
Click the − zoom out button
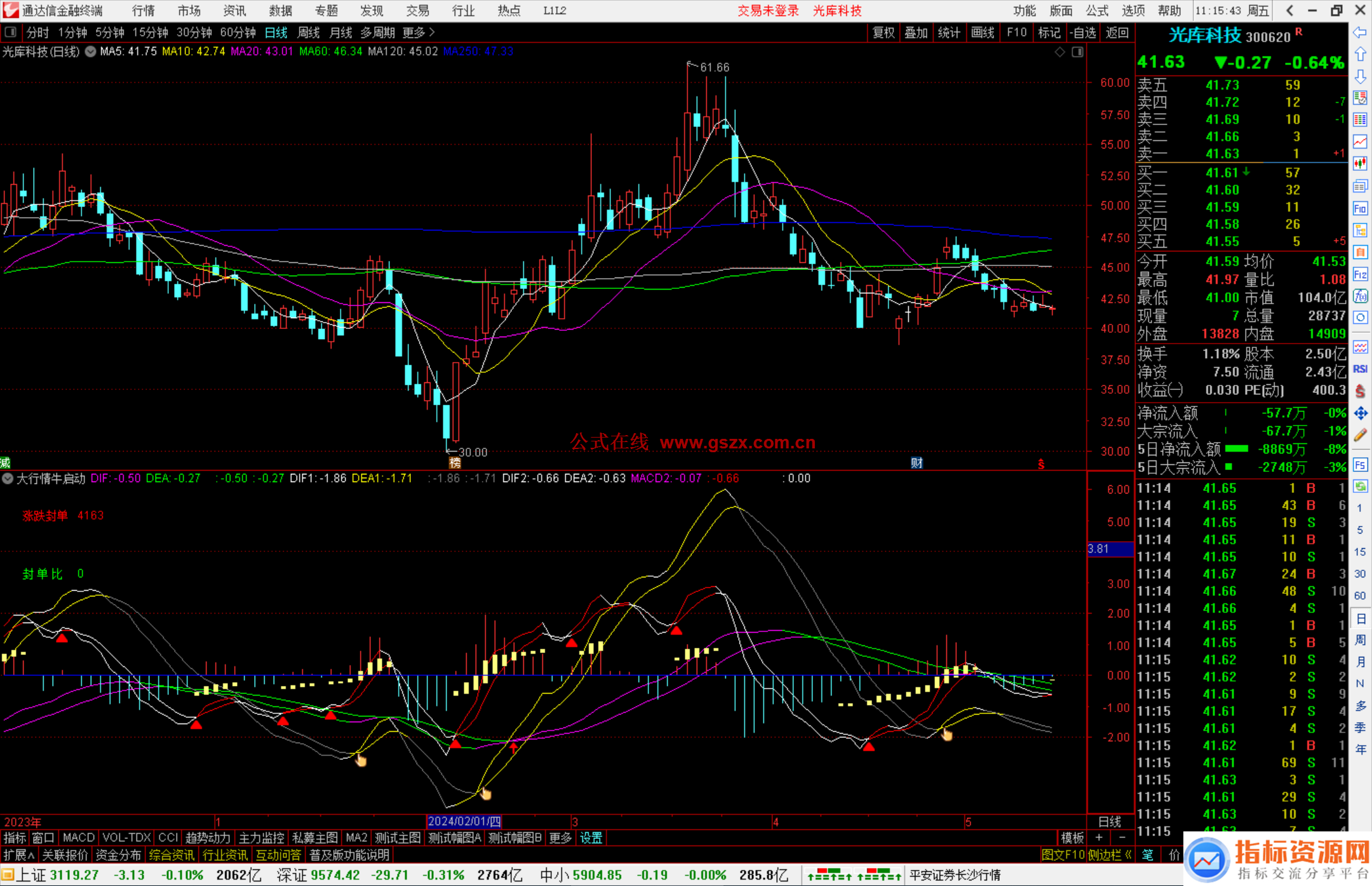point(1122,838)
